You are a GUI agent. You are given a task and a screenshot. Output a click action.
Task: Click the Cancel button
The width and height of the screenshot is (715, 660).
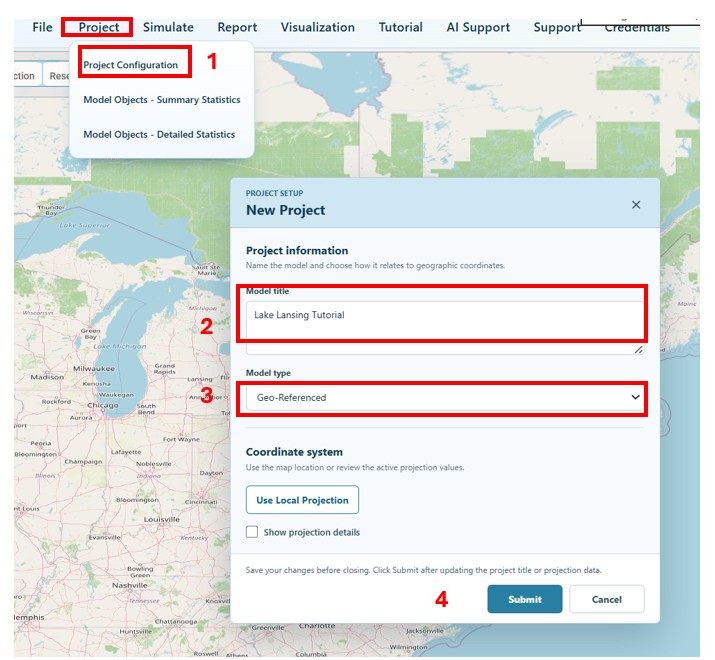[606, 599]
